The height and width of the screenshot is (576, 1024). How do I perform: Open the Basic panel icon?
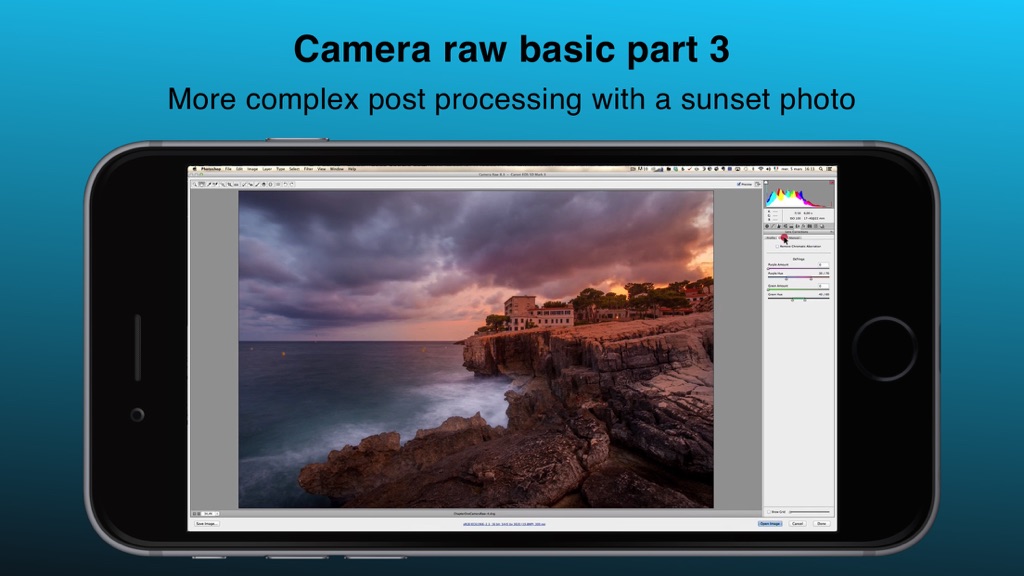click(x=767, y=226)
